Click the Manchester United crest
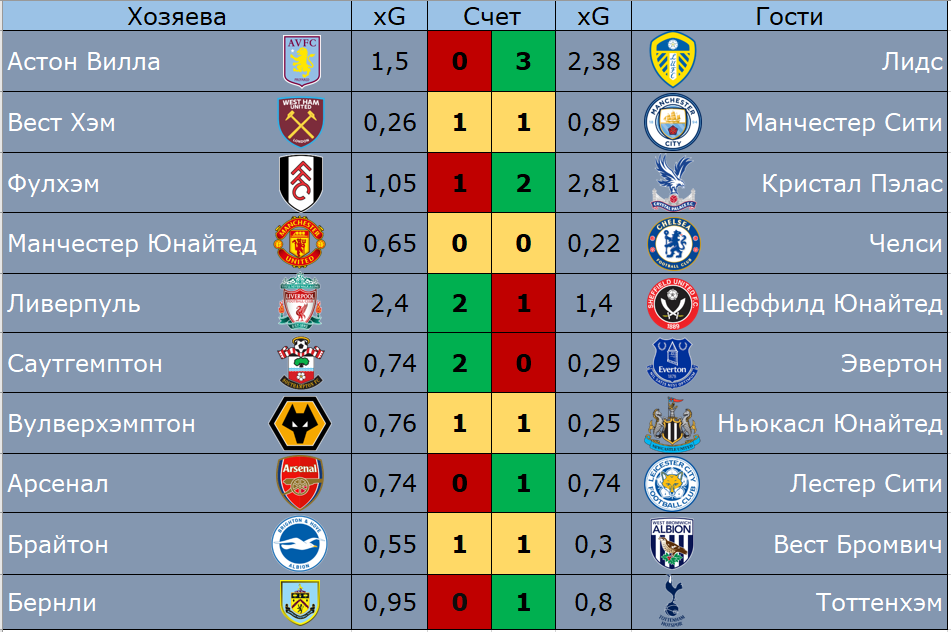 click(x=299, y=243)
